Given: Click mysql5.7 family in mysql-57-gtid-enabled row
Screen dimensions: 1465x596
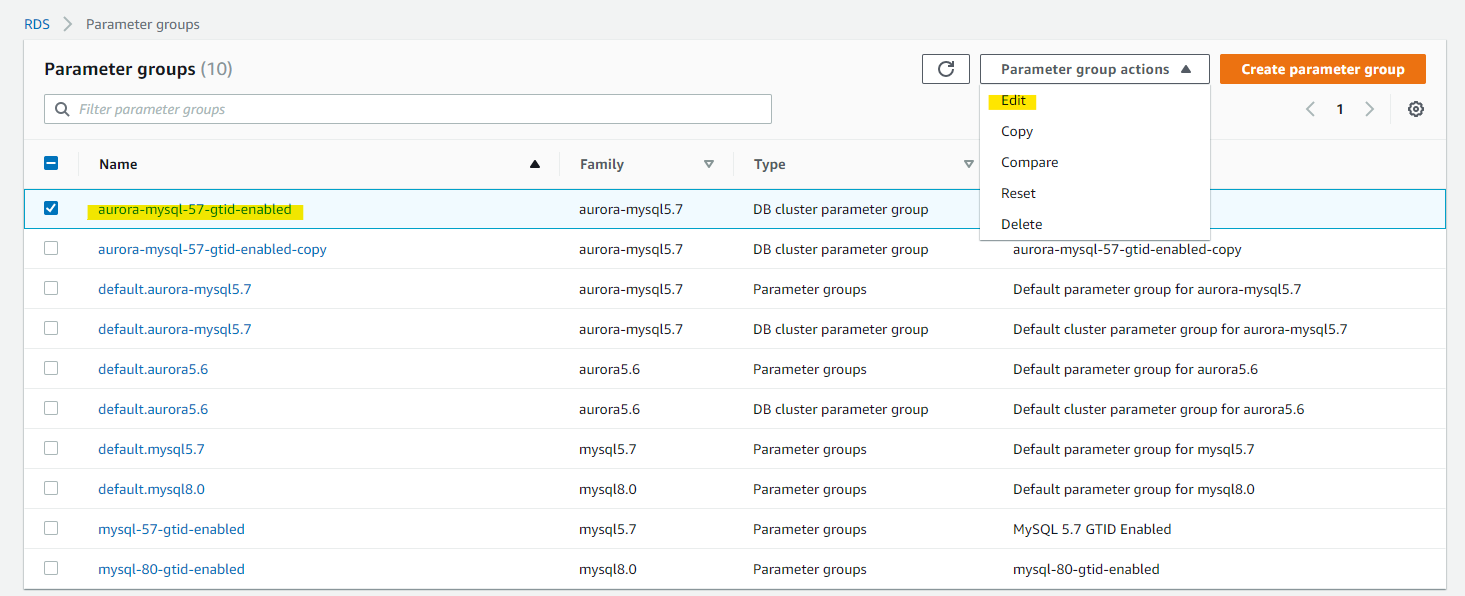Looking at the screenshot, I should [608, 529].
